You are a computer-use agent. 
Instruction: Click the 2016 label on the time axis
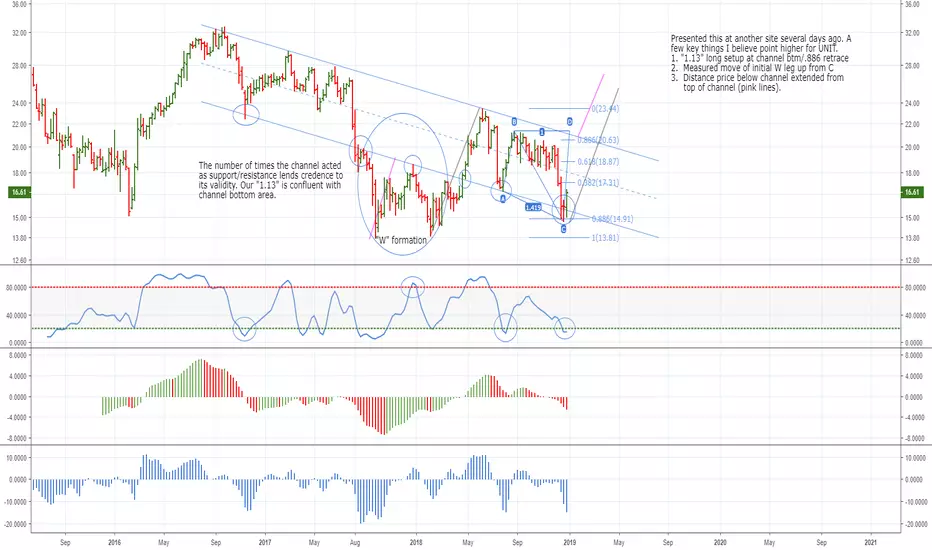click(115, 542)
